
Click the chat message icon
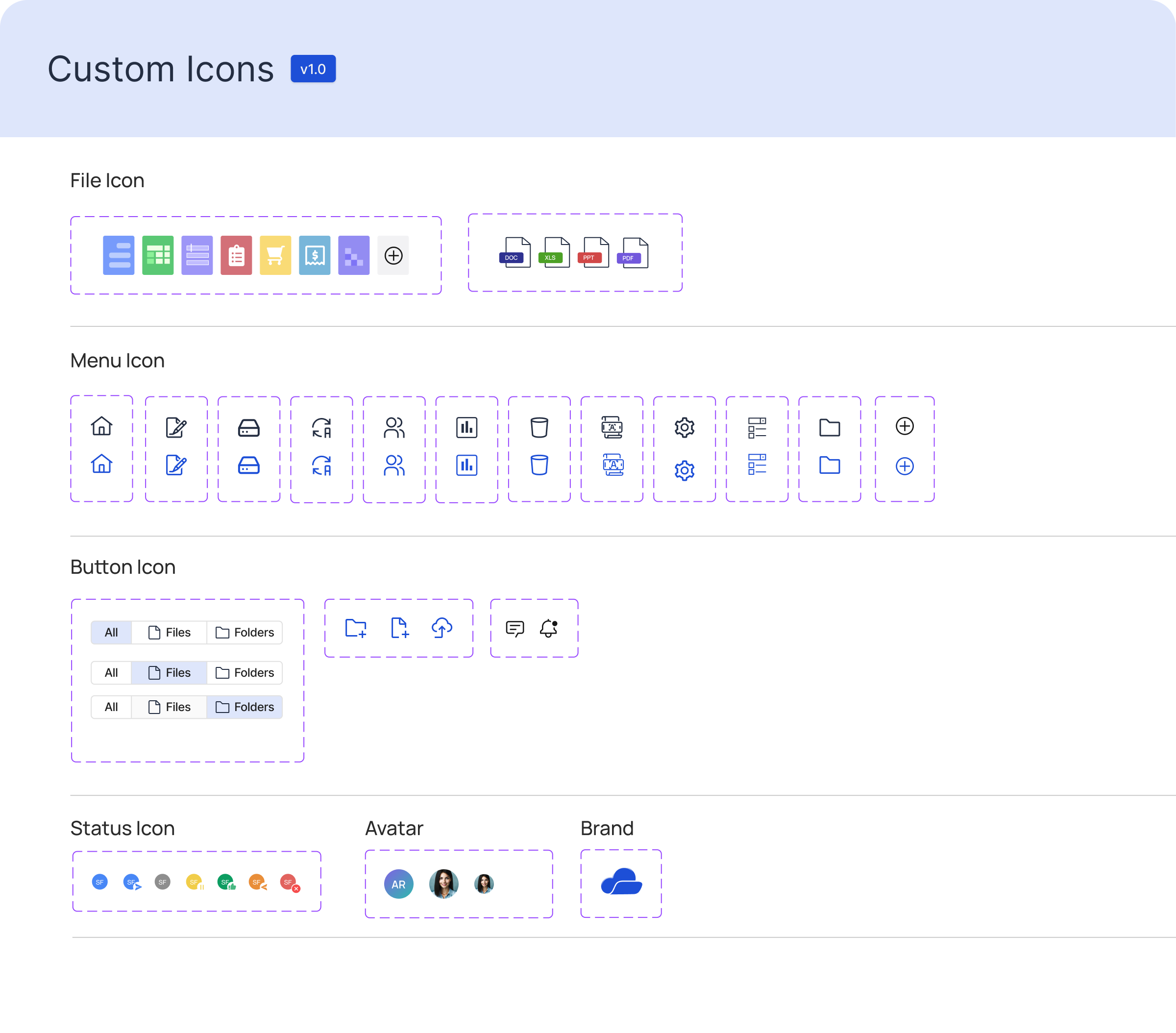514,628
